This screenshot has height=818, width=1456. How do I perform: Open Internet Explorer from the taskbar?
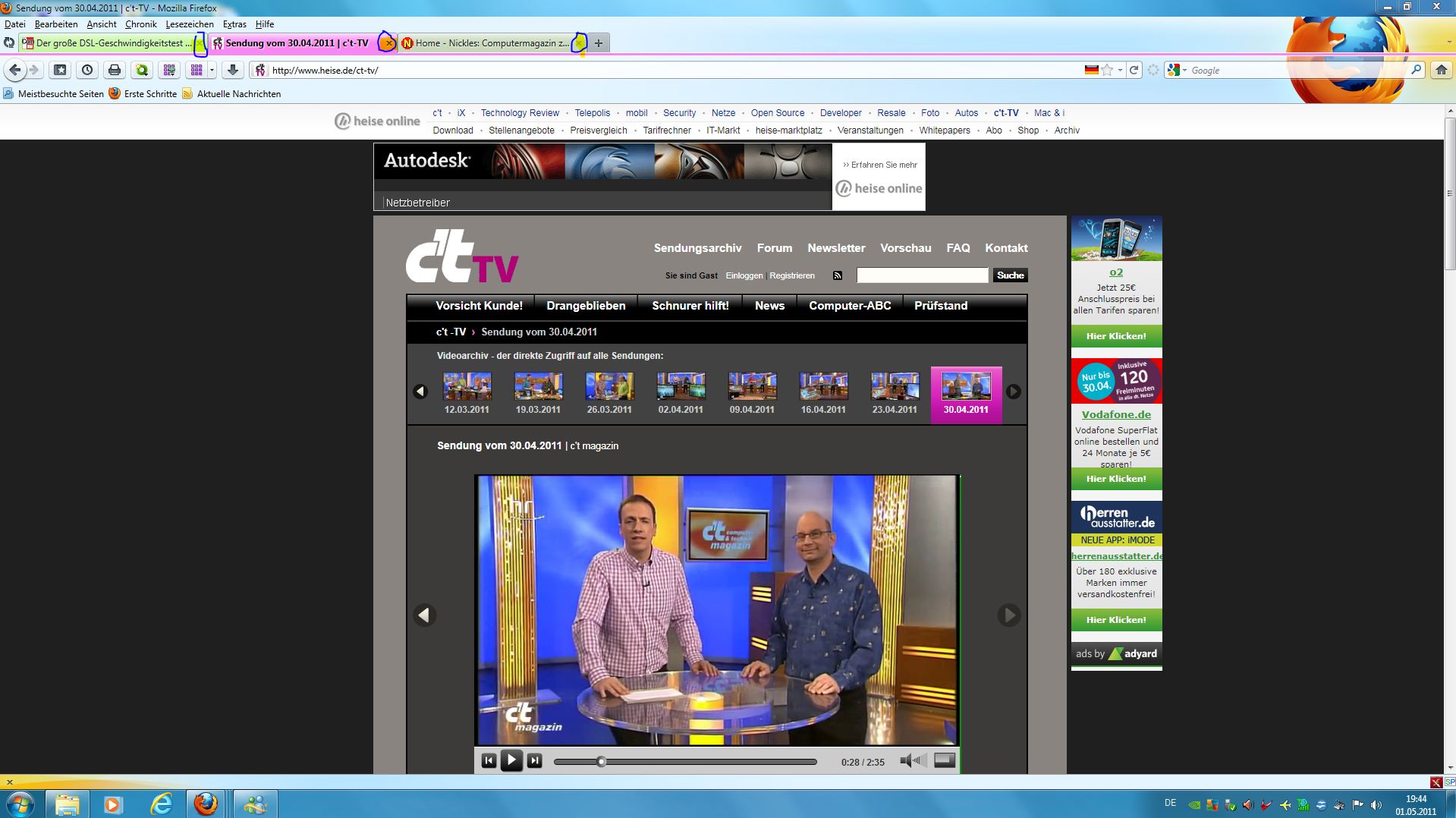pyautogui.click(x=162, y=804)
